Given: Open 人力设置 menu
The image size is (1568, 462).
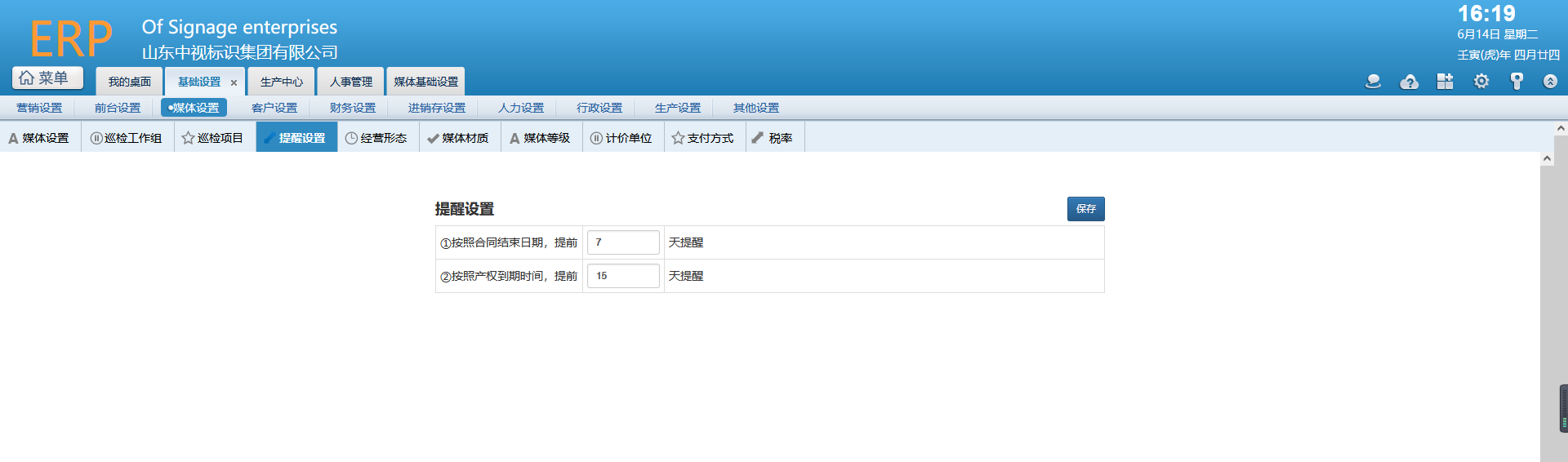Looking at the screenshot, I should pos(521,108).
